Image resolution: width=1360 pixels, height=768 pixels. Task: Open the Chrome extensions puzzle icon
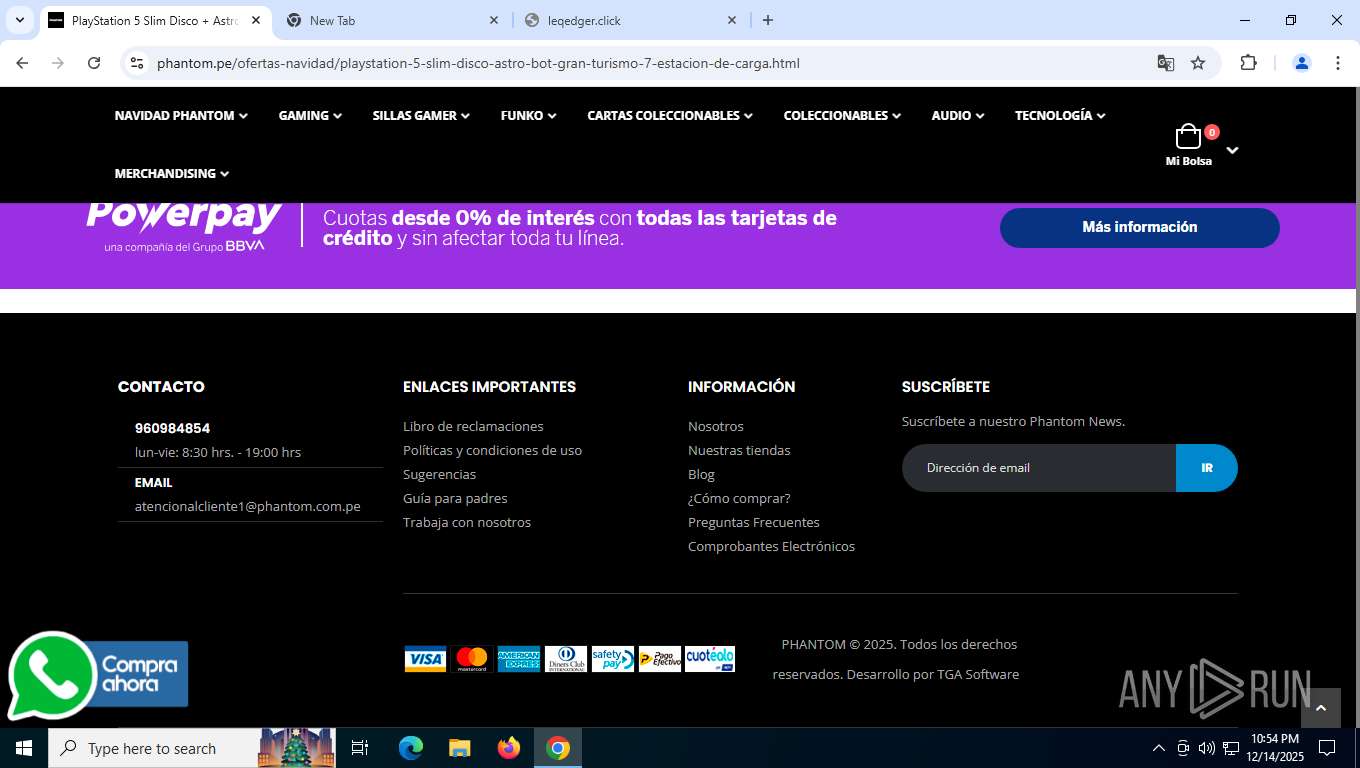click(1248, 63)
